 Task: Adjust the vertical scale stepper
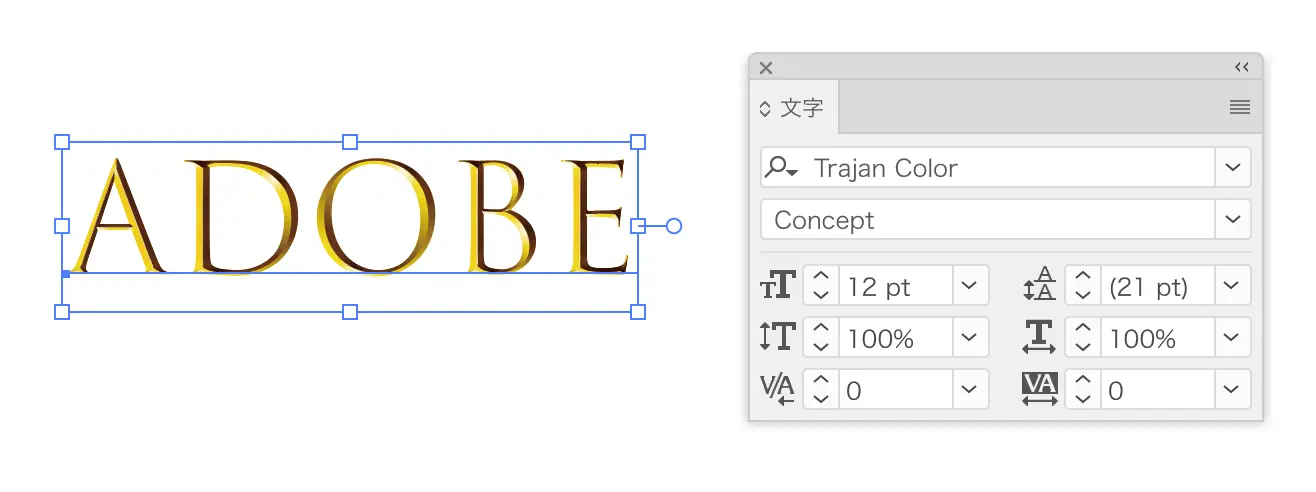coord(821,337)
